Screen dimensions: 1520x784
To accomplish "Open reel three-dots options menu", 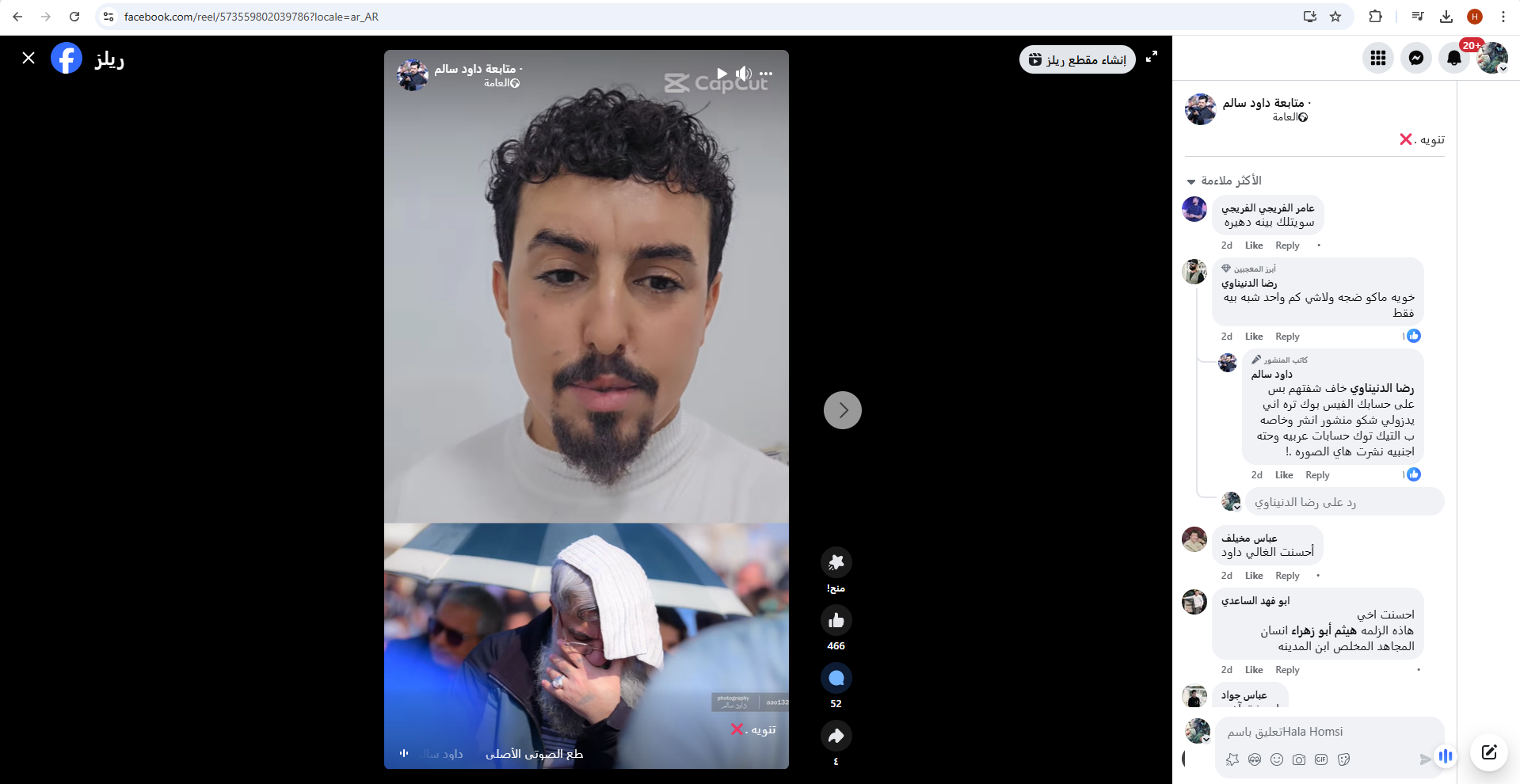I will [765, 74].
